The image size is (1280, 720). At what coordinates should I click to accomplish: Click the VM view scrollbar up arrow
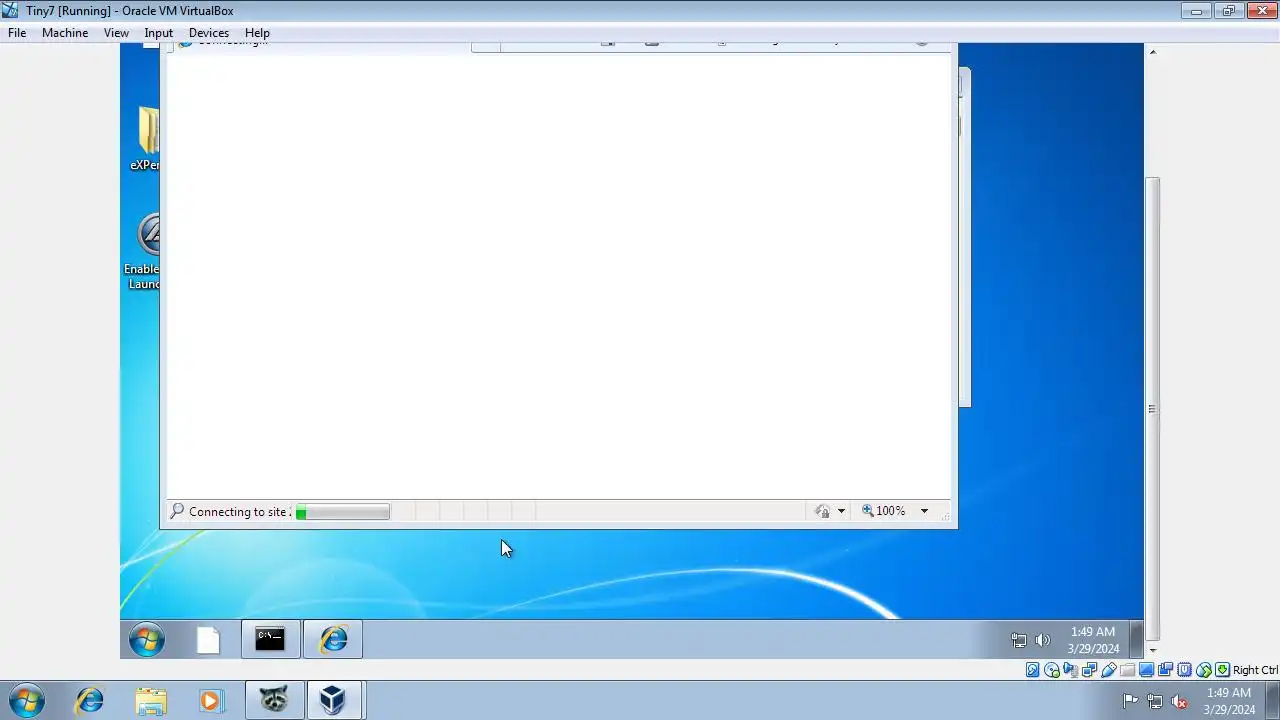1152,51
